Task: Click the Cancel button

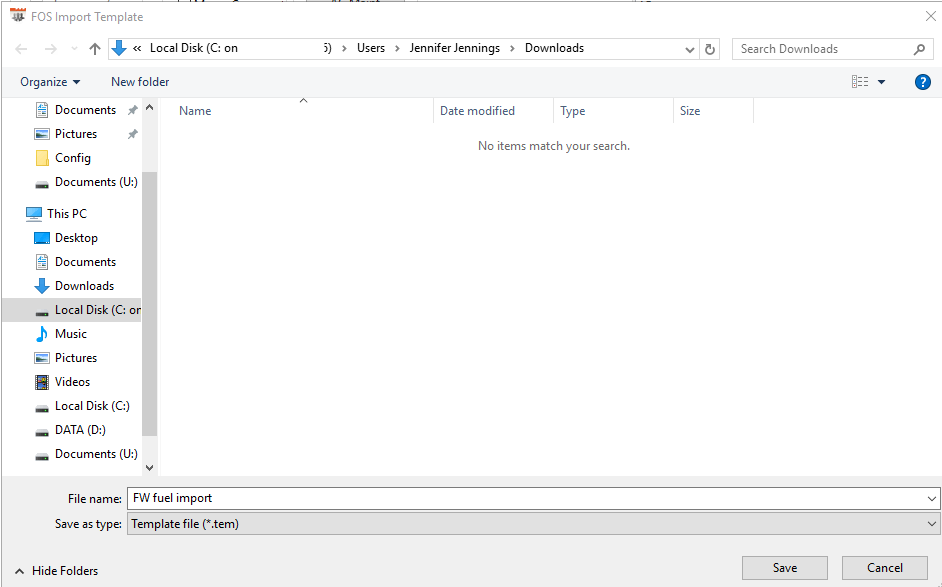Action: (884, 568)
